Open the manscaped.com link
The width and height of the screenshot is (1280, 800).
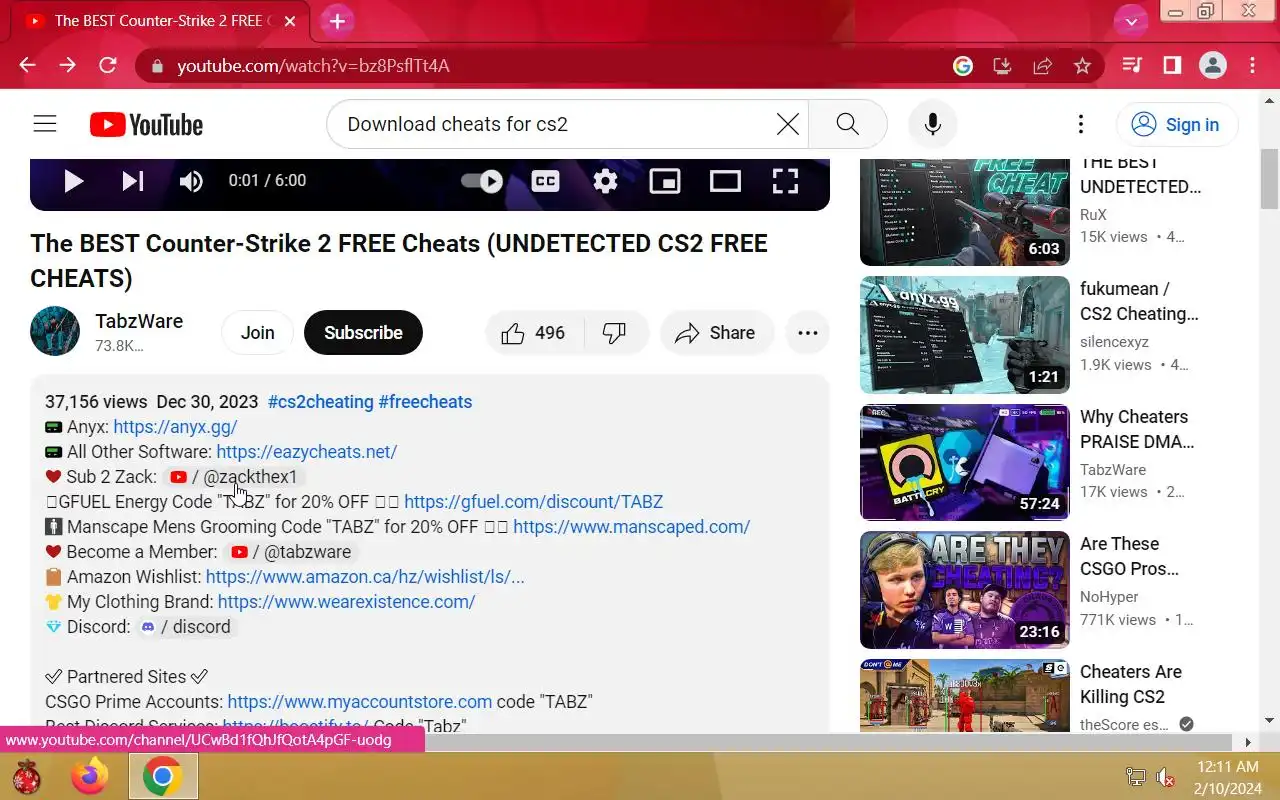[632, 527]
